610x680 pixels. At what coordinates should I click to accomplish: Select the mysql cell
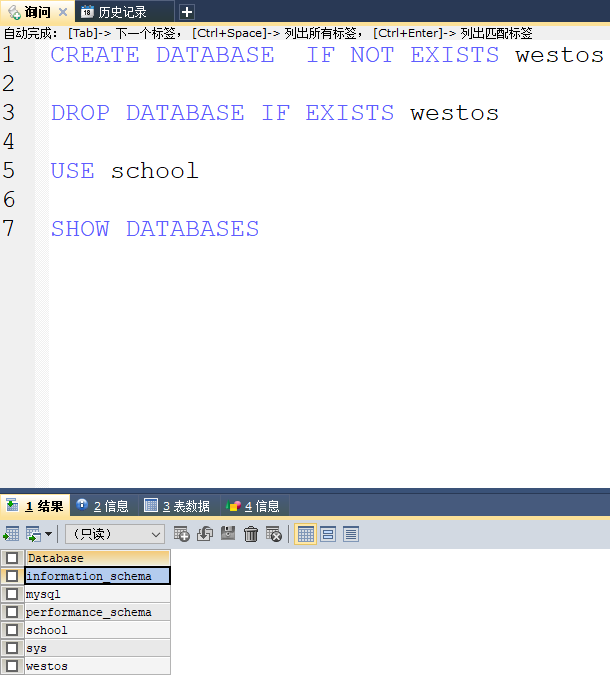tap(98, 594)
